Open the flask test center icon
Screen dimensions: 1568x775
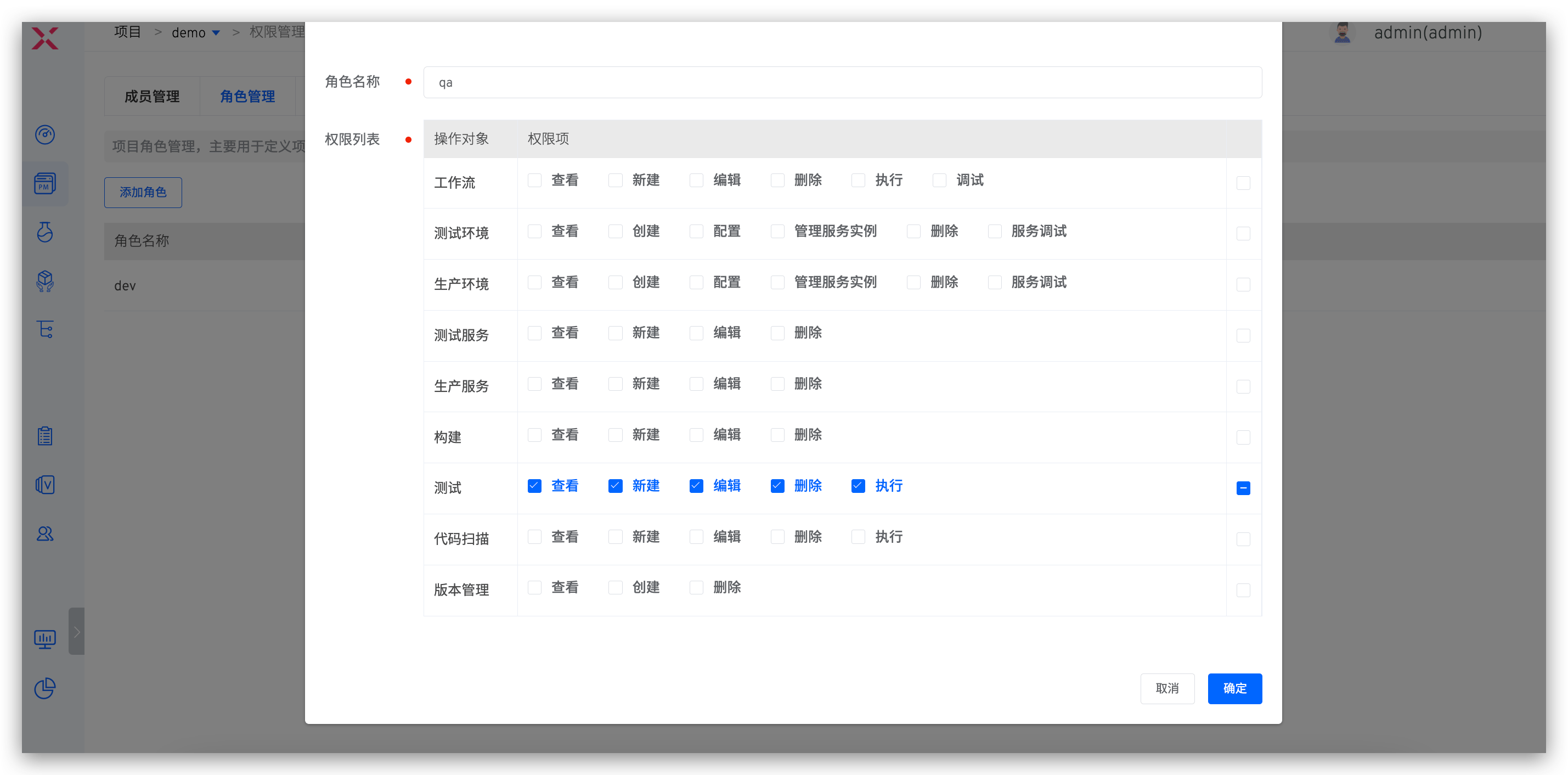coord(45,232)
